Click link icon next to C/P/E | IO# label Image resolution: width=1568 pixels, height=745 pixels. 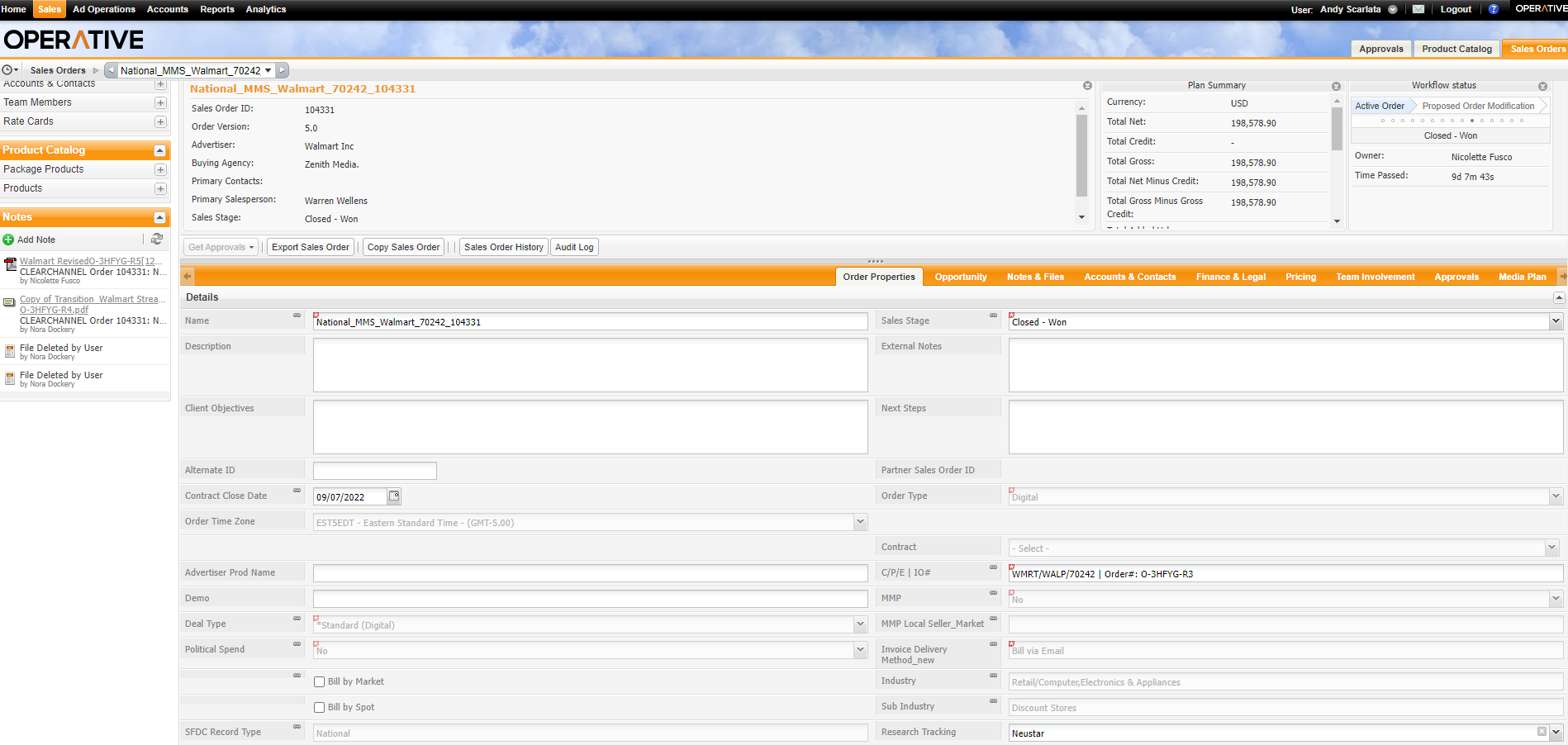tap(994, 567)
